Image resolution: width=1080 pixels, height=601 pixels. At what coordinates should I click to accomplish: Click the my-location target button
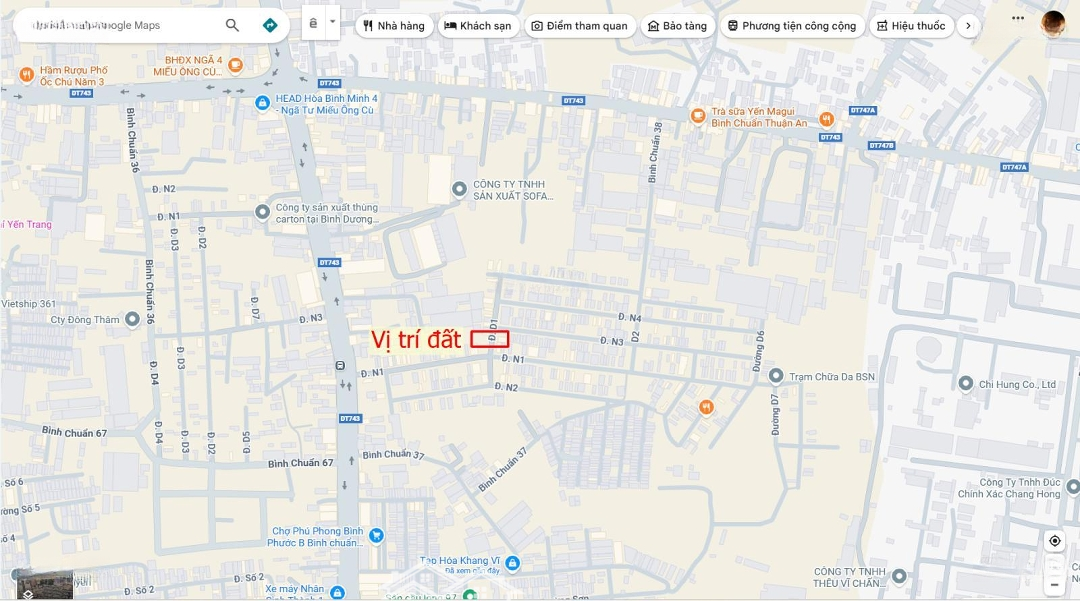point(1055,541)
